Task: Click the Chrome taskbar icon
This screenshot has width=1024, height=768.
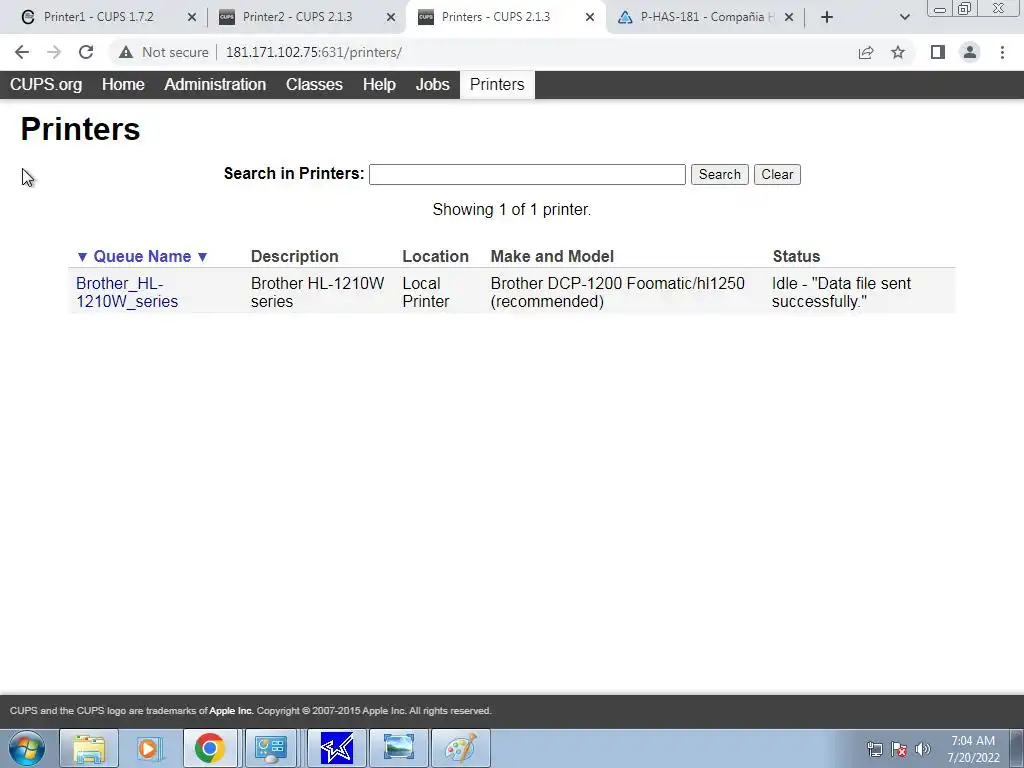Action: coord(209,748)
